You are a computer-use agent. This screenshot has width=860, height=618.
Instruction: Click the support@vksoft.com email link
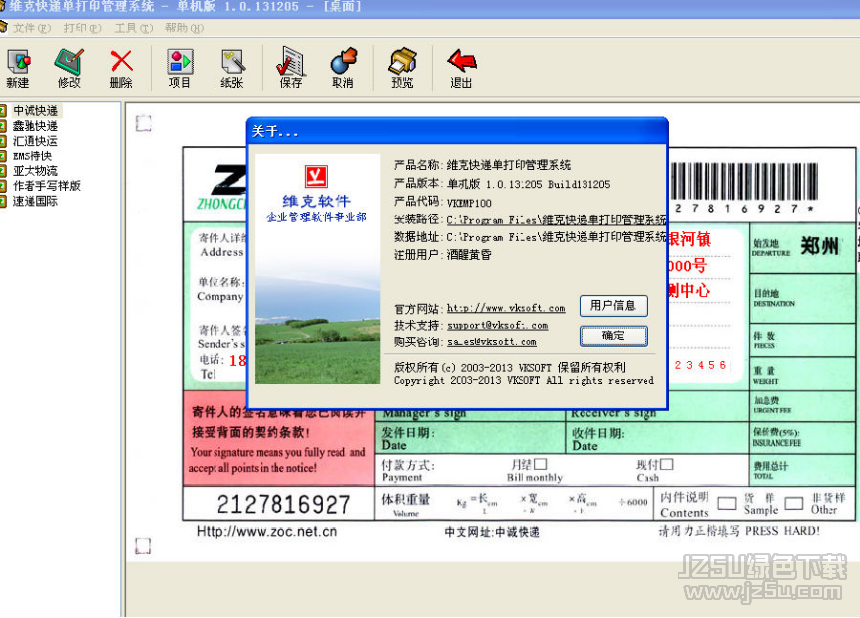(497, 325)
